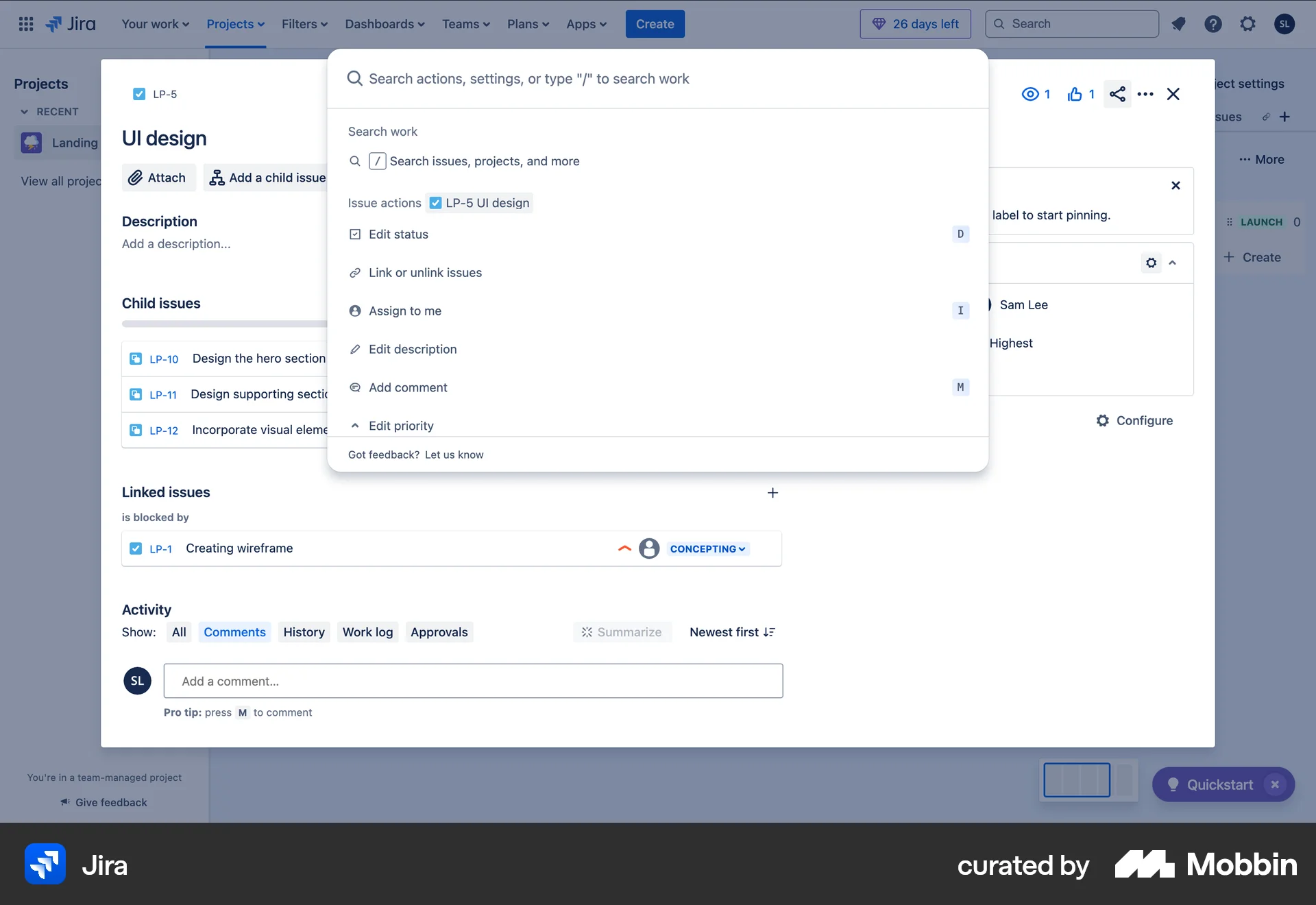Screen dimensions: 1316x905
Task: Toggle the thumbs-up vote icon
Action: (1074, 94)
